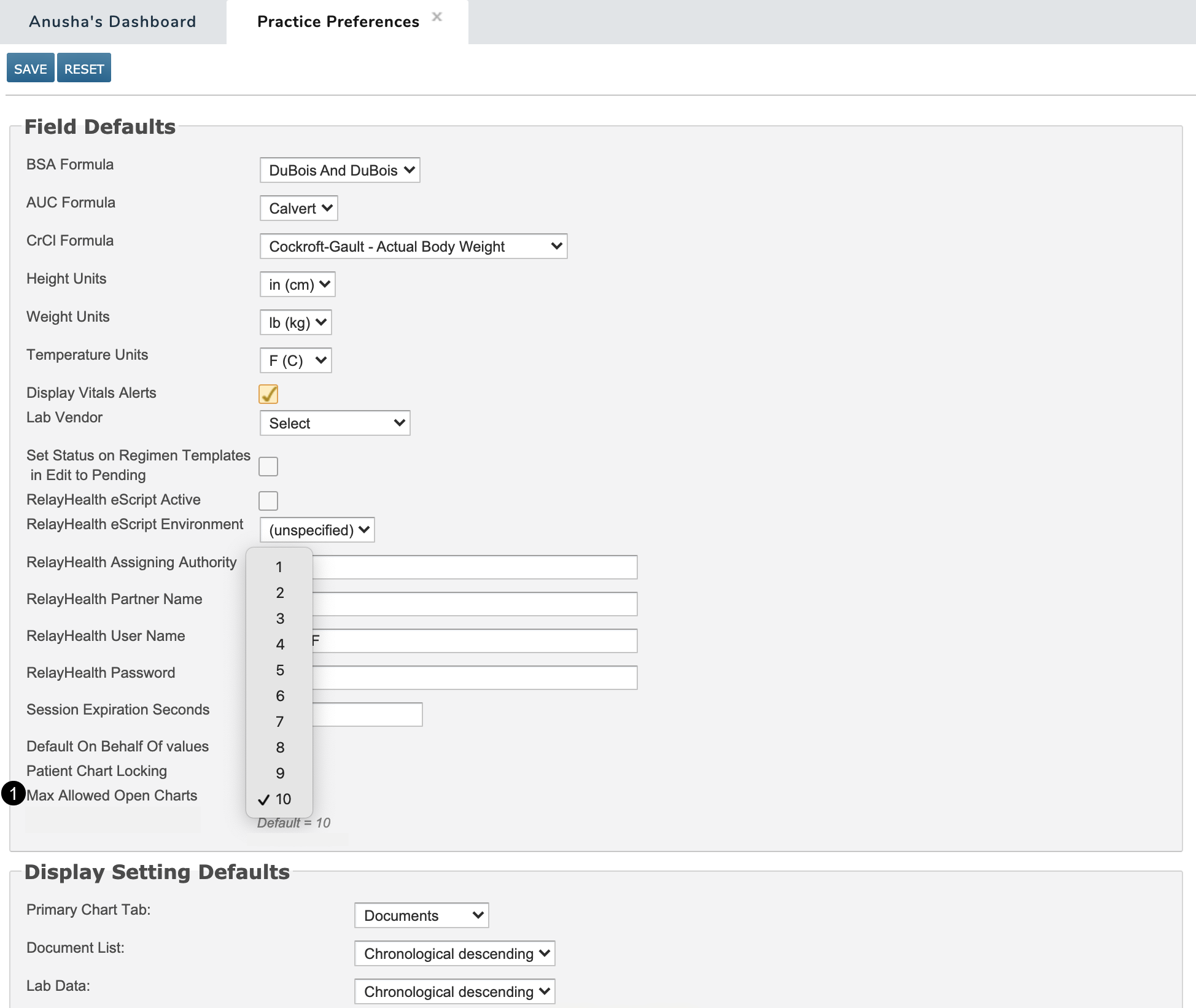Expand the Lab Vendor Select dropdown

(335, 424)
